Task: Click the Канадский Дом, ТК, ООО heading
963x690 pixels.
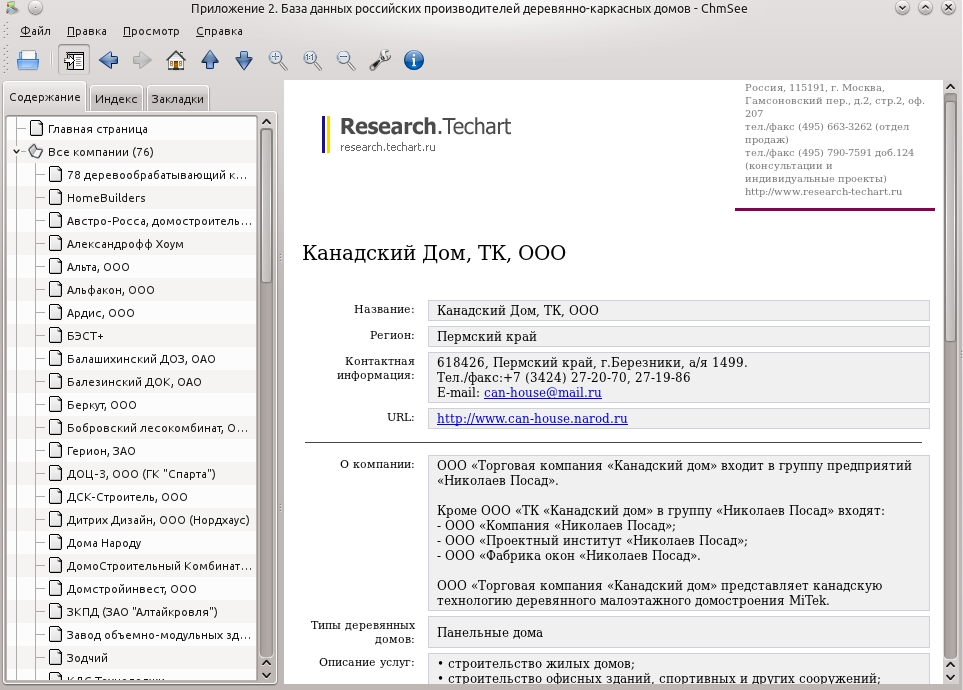Action: (434, 253)
